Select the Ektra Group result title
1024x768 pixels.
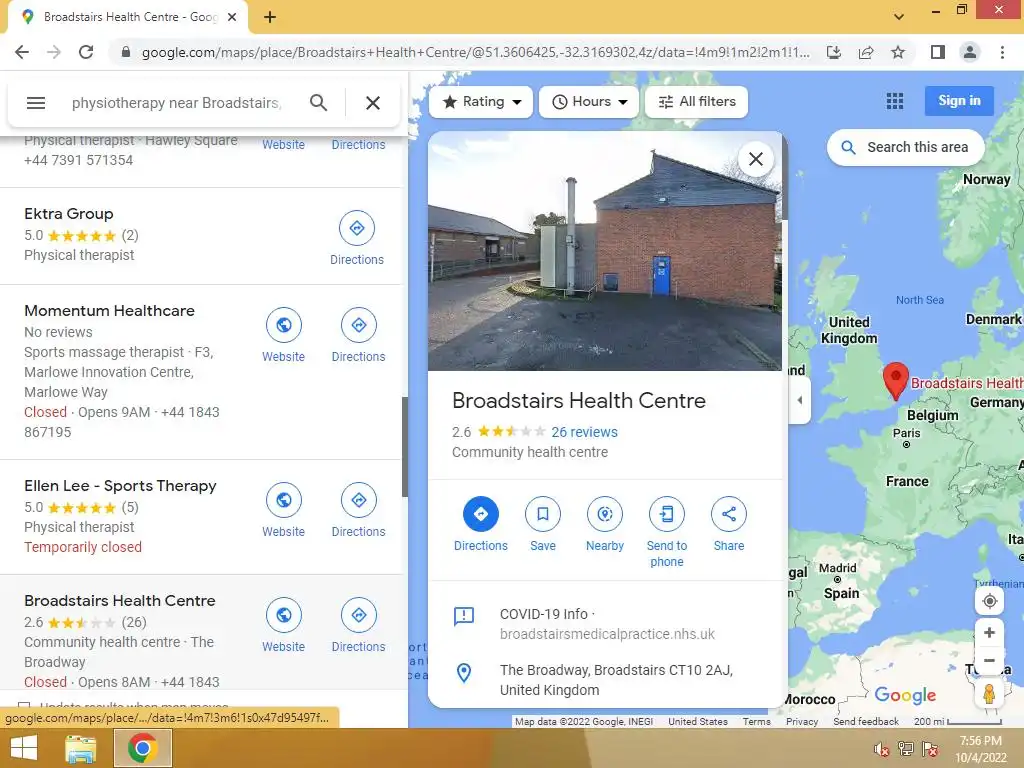69,214
